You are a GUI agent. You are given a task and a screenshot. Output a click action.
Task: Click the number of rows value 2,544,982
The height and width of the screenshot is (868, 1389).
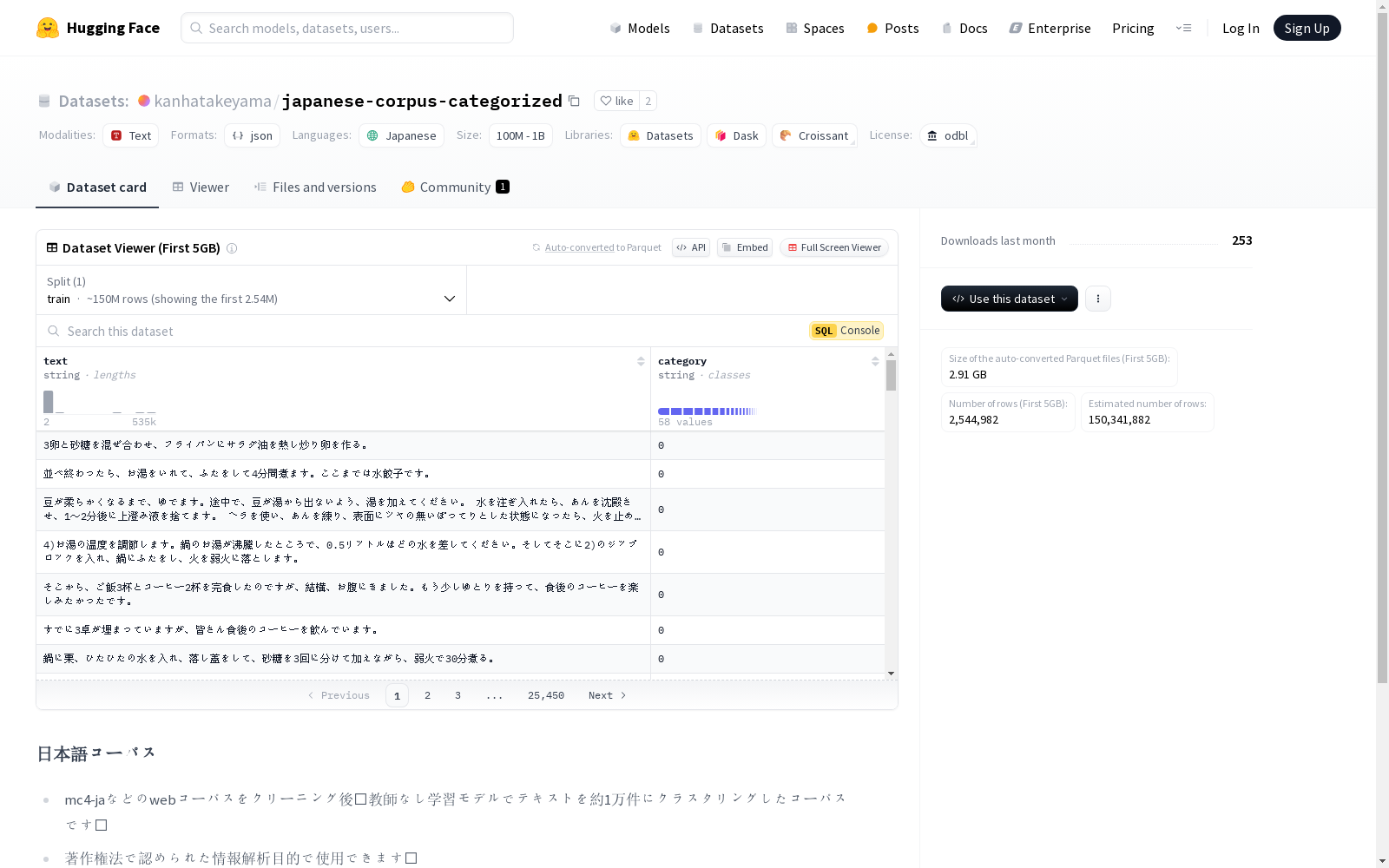[973, 420]
